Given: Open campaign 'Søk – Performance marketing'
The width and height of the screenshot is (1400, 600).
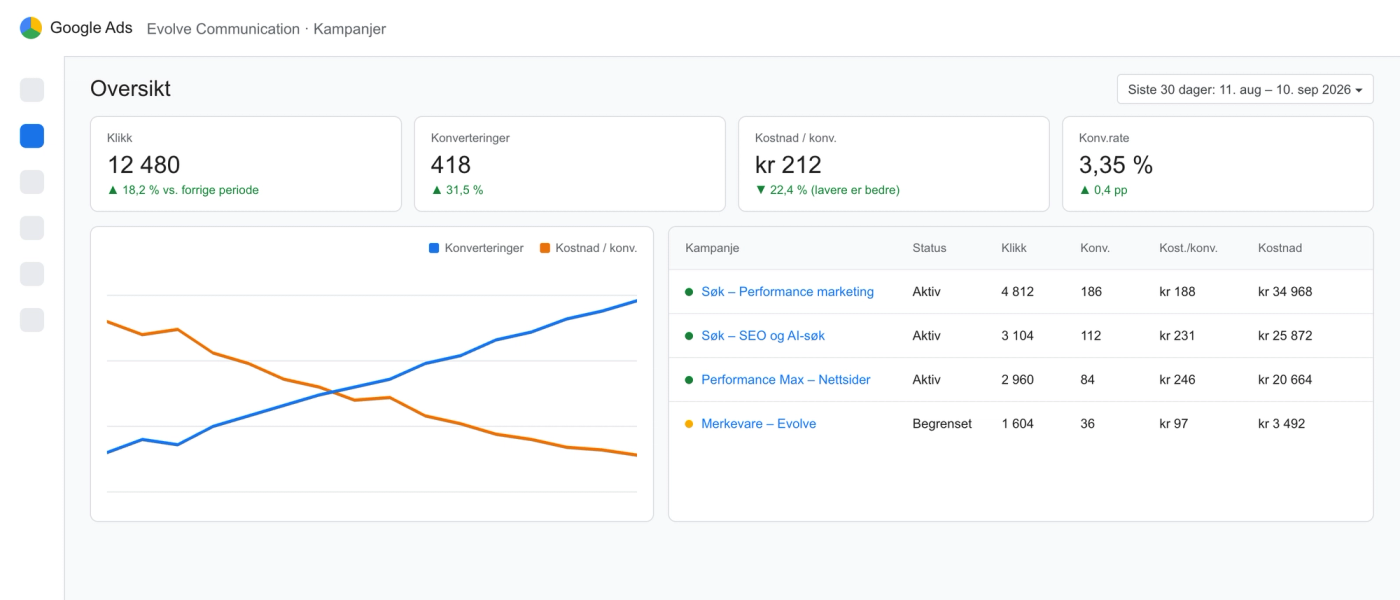Looking at the screenshot, I should click(787, 292).
